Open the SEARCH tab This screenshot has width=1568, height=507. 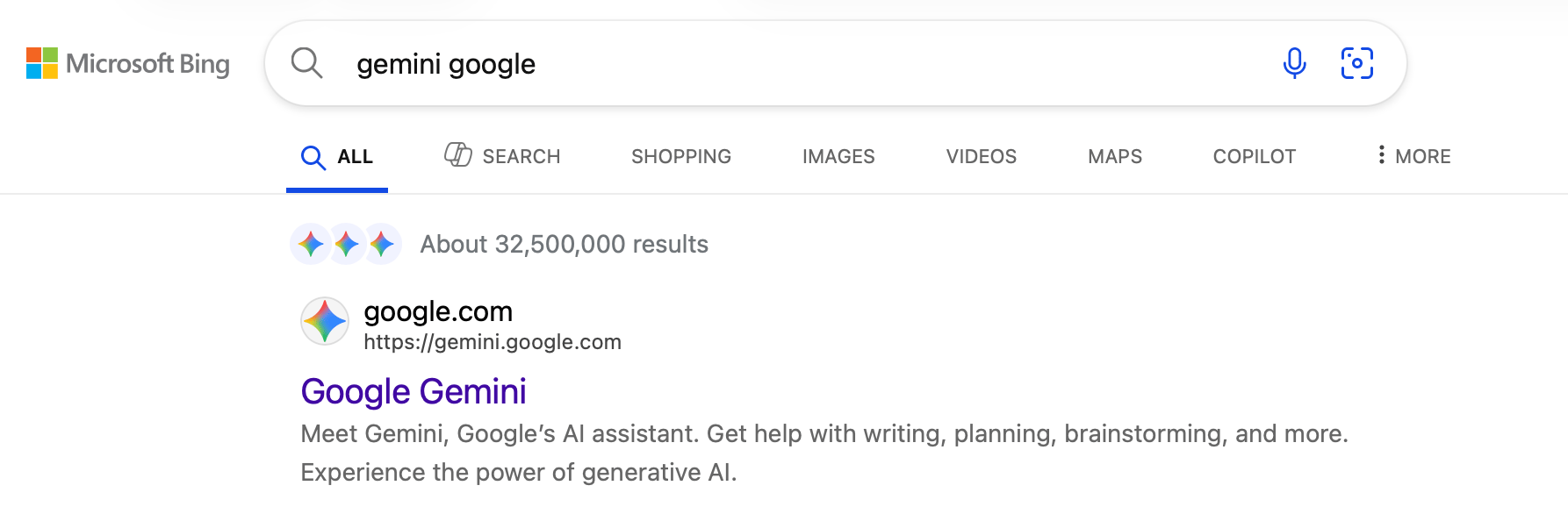(521, 155)
